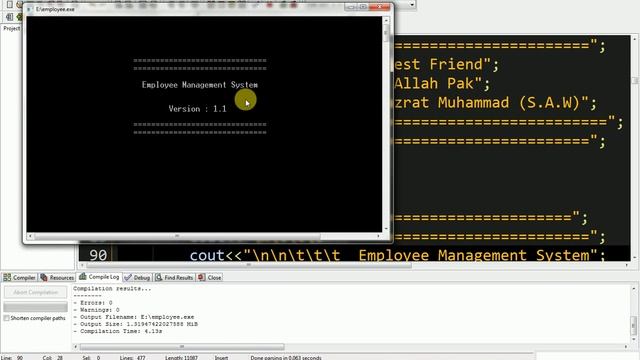Maximize the employee.exe console window
Viewport: 640px width, 360px height.
pos(362,7)
